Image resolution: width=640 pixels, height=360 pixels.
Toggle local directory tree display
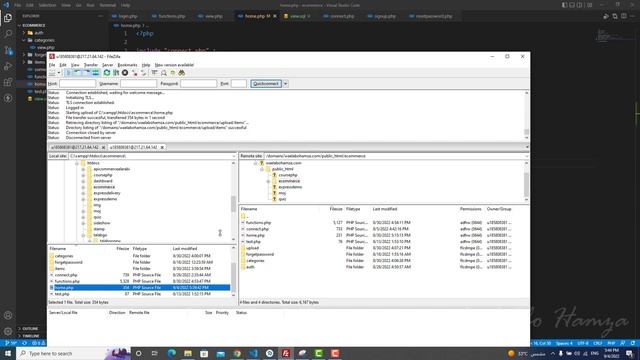(x=77, y=73)
